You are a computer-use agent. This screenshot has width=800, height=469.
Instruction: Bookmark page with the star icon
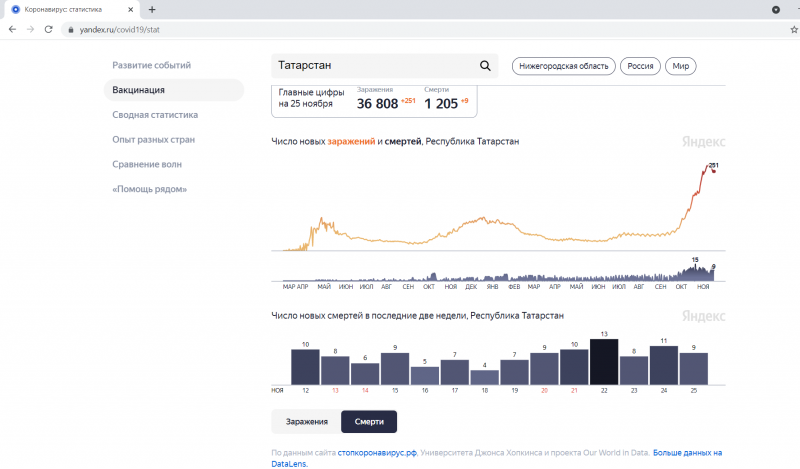tap(794, 30)
